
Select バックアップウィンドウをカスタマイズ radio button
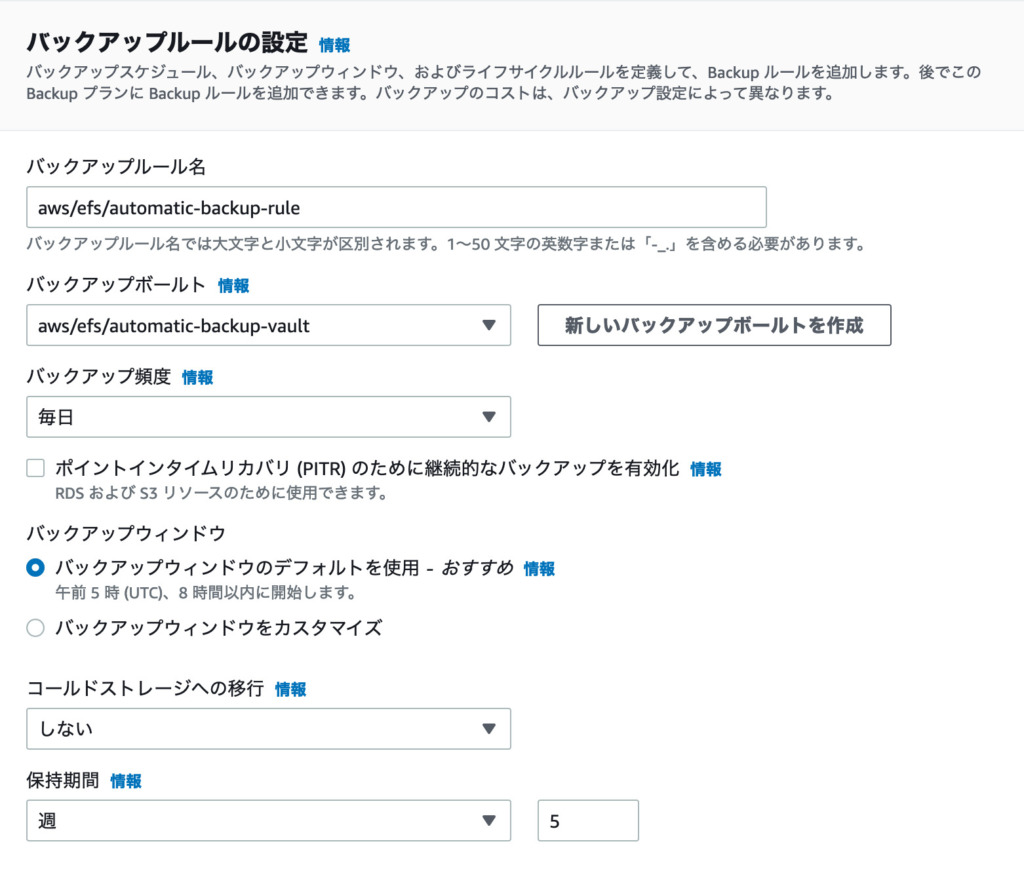[36, 628]
